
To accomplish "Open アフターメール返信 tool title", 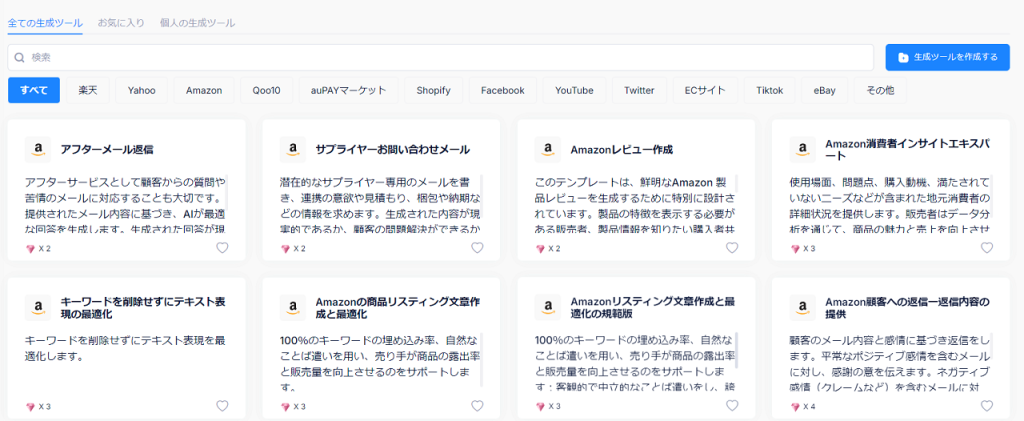I will click(106, 150).
